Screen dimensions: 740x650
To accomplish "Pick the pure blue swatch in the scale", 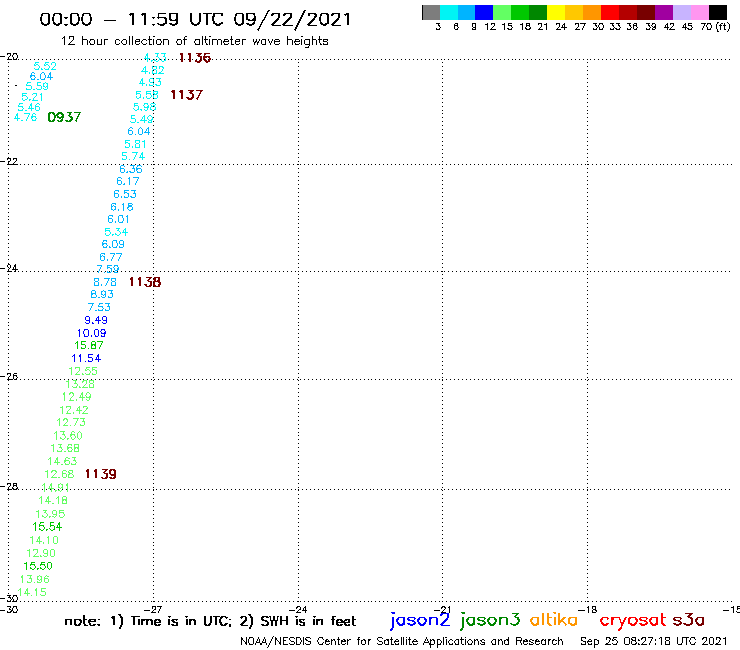I will coord(484,12).
